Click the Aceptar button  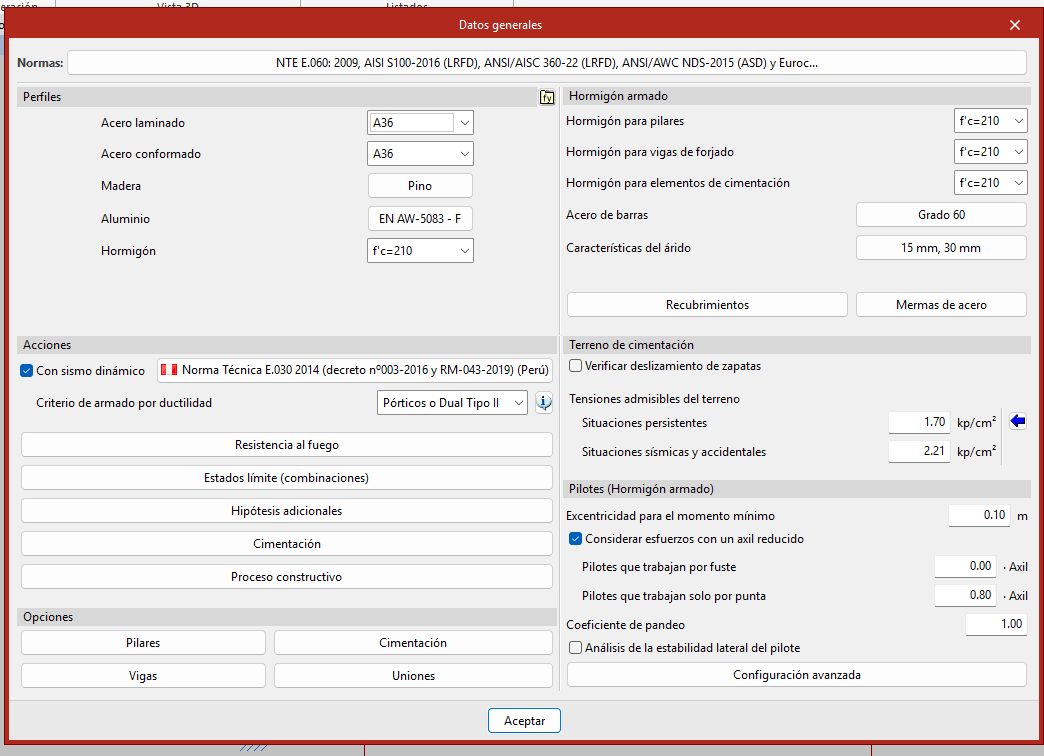point(524,721)
